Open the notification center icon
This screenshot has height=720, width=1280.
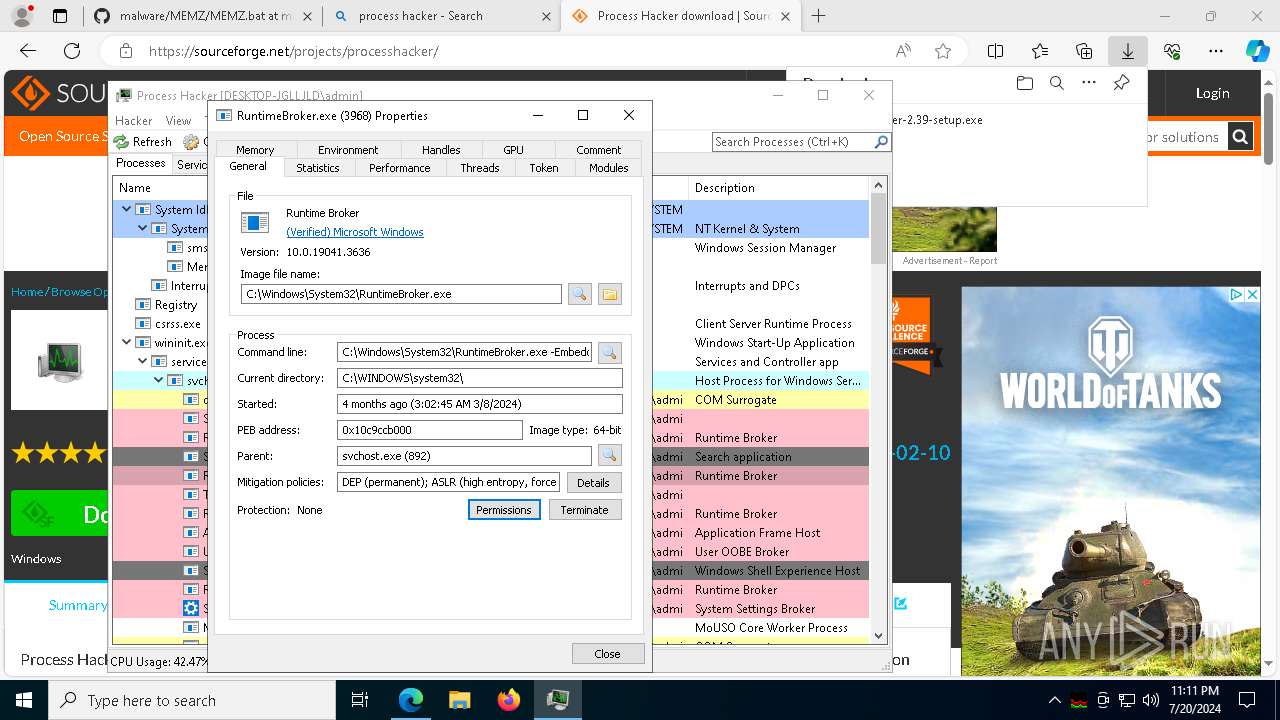[1247, 700]
